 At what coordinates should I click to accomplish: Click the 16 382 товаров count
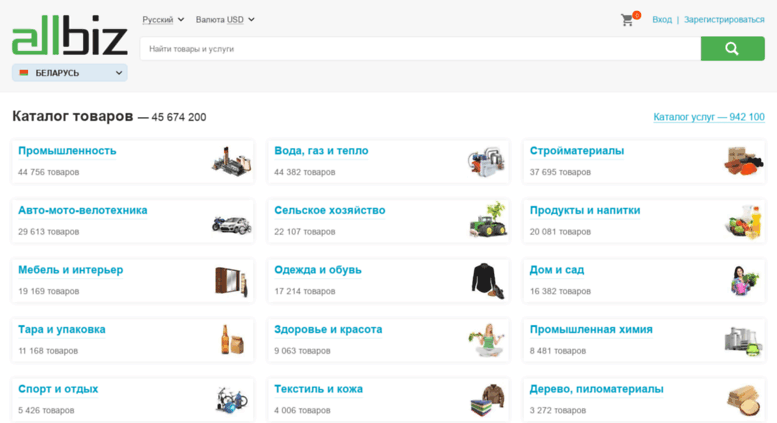(560, 291)
